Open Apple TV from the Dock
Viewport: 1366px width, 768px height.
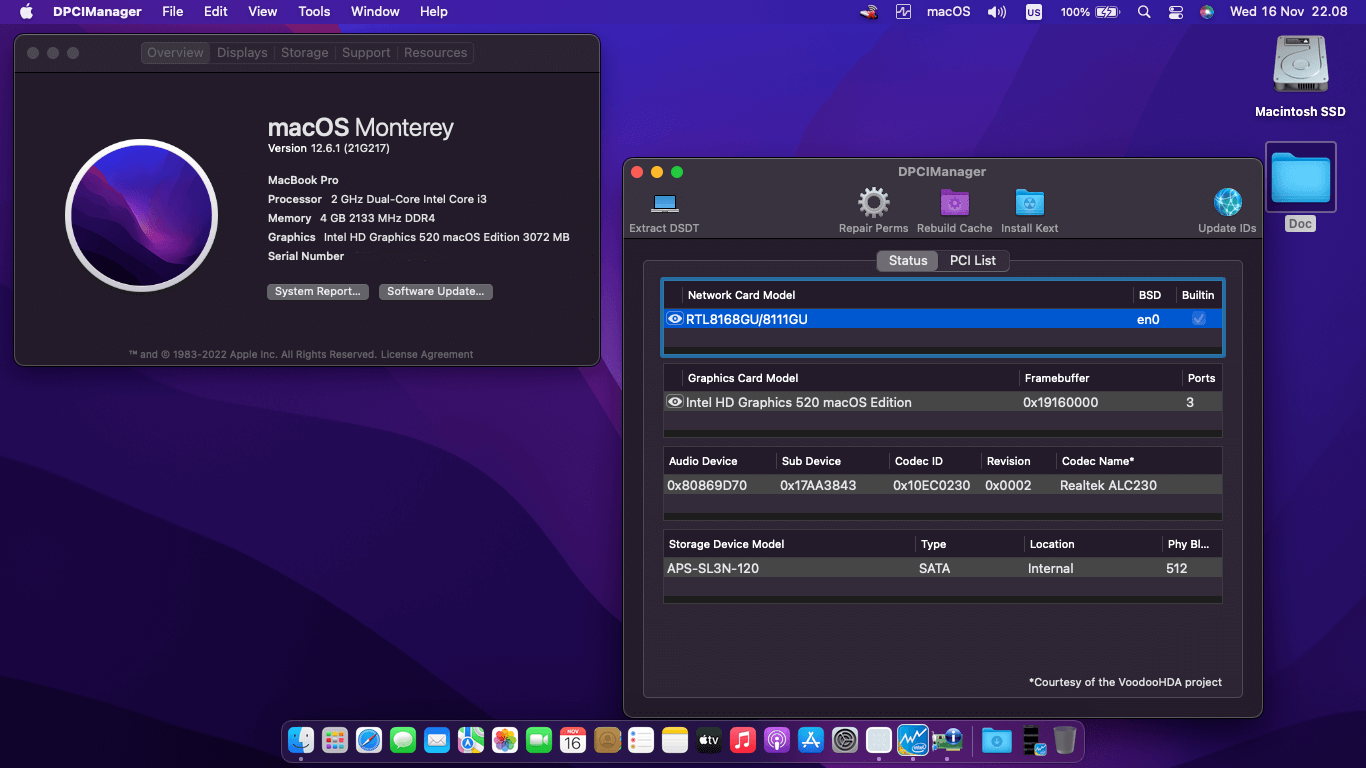(709, 740)
